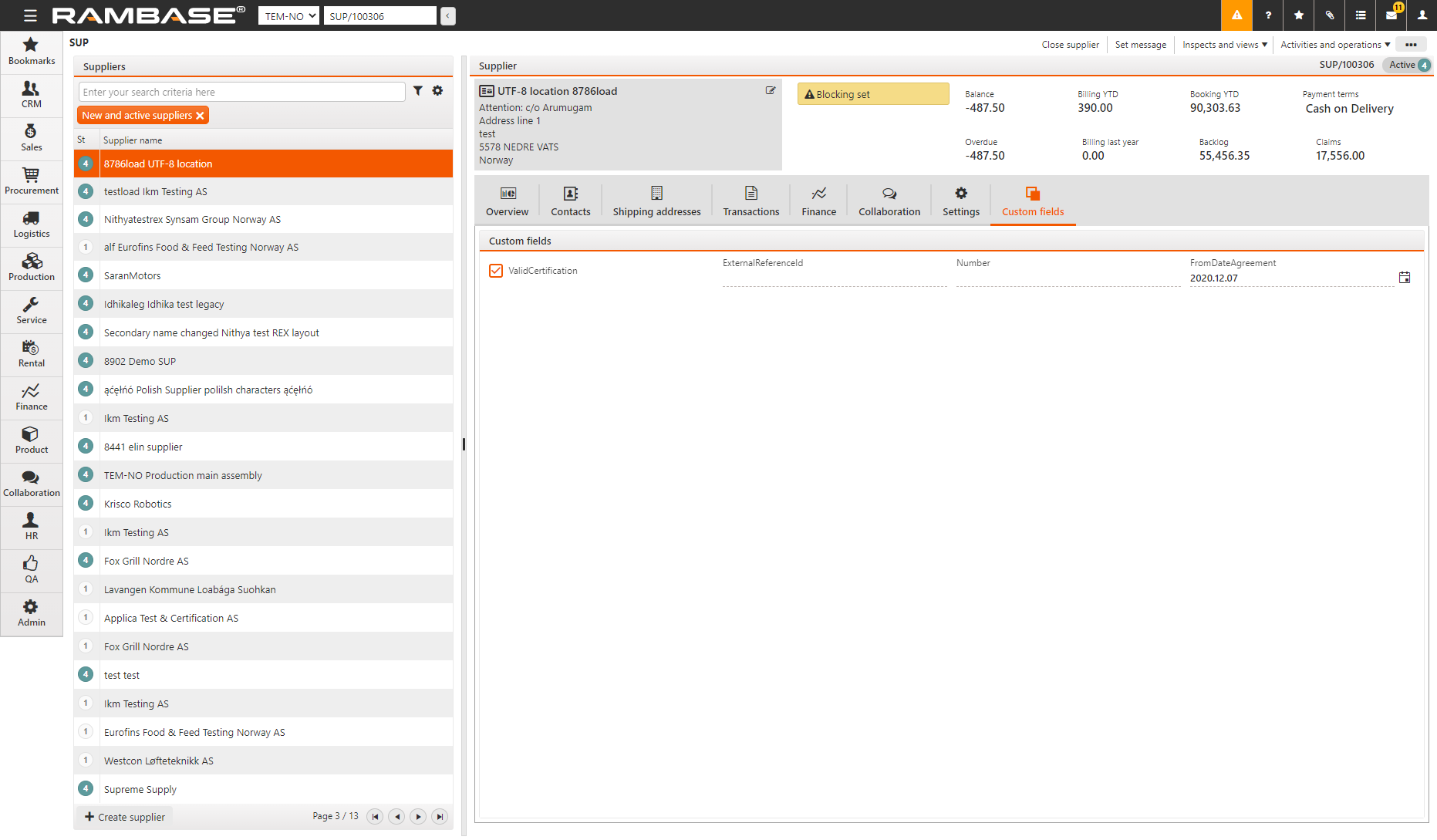Go to next page of suppliers
Viewport: 1437px width, 840px height.
pyautogui.click(x=418, y=817)
